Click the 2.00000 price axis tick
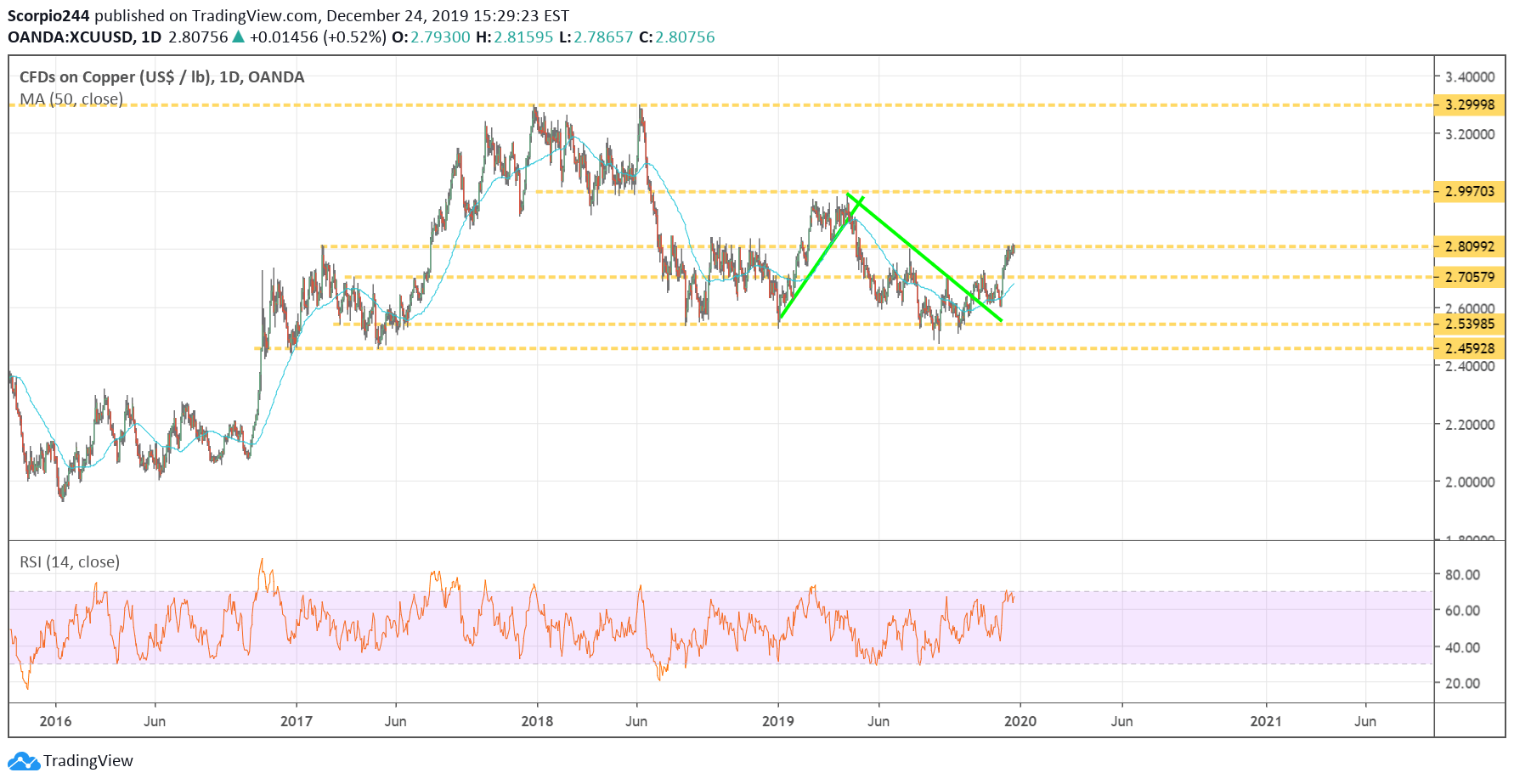1514x784 pixels. (1470, 482)
